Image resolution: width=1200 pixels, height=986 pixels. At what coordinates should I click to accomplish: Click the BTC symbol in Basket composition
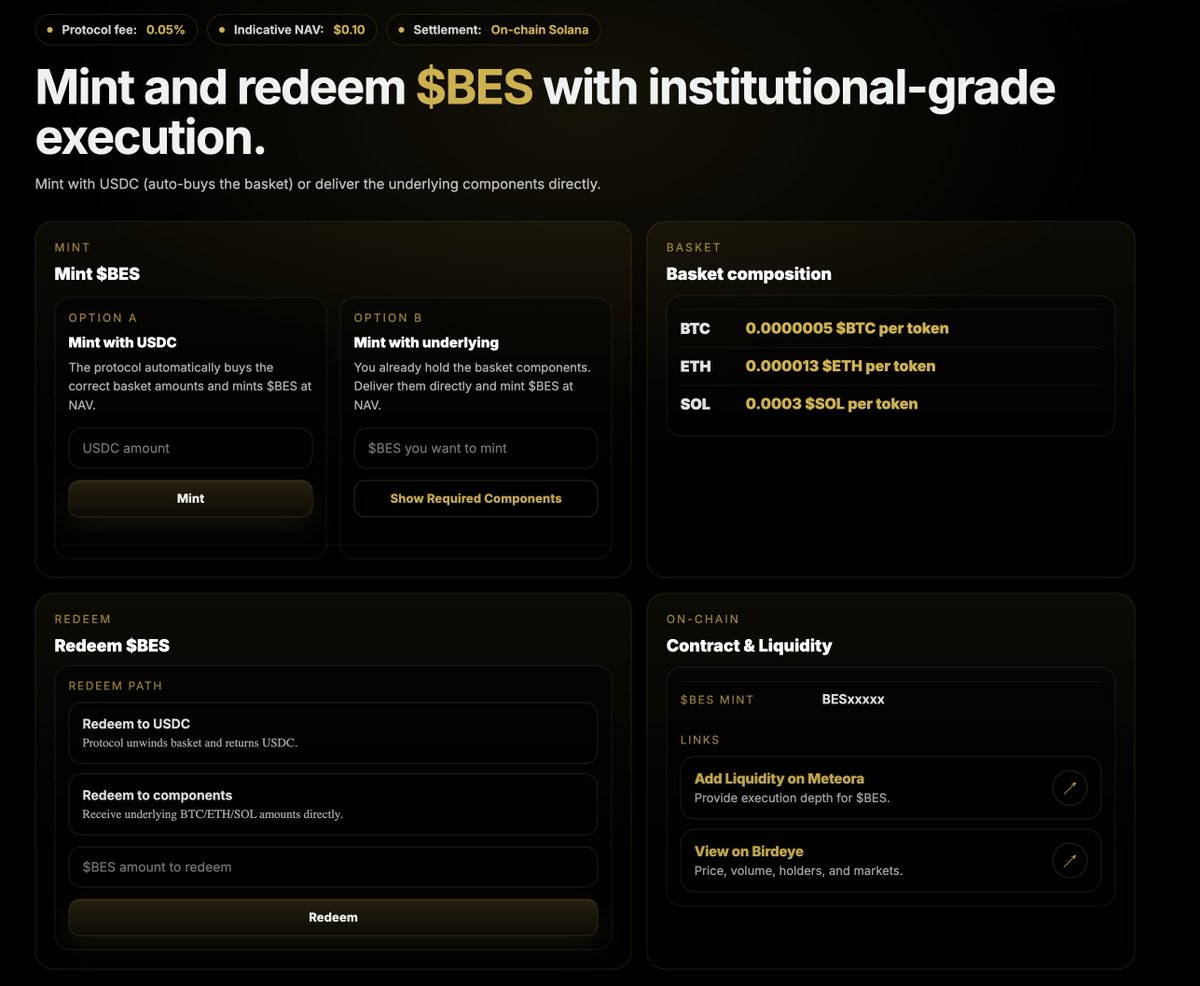coord(695,328)
